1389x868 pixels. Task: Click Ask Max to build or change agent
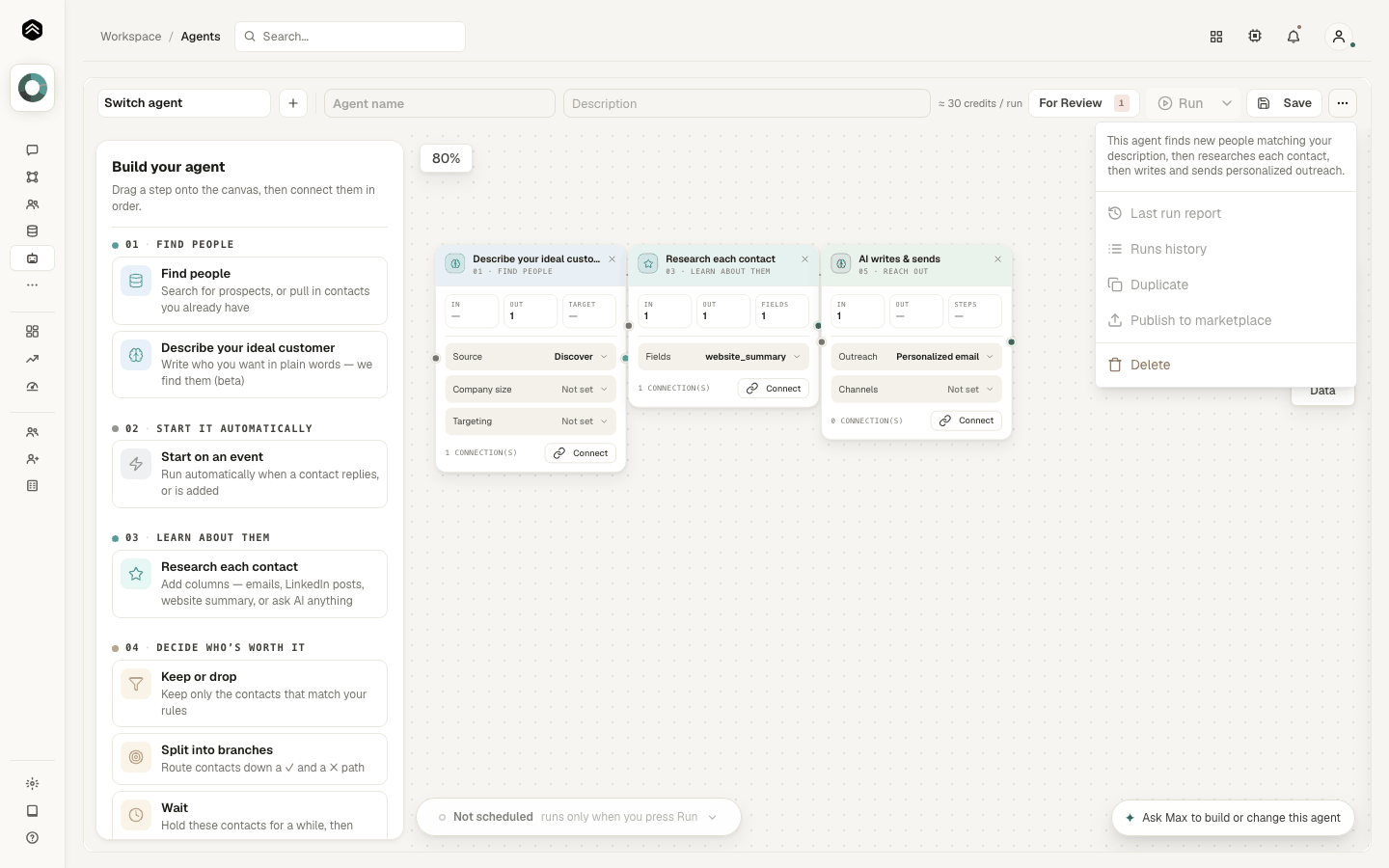pyautogui.click(x=1233, y=818)
